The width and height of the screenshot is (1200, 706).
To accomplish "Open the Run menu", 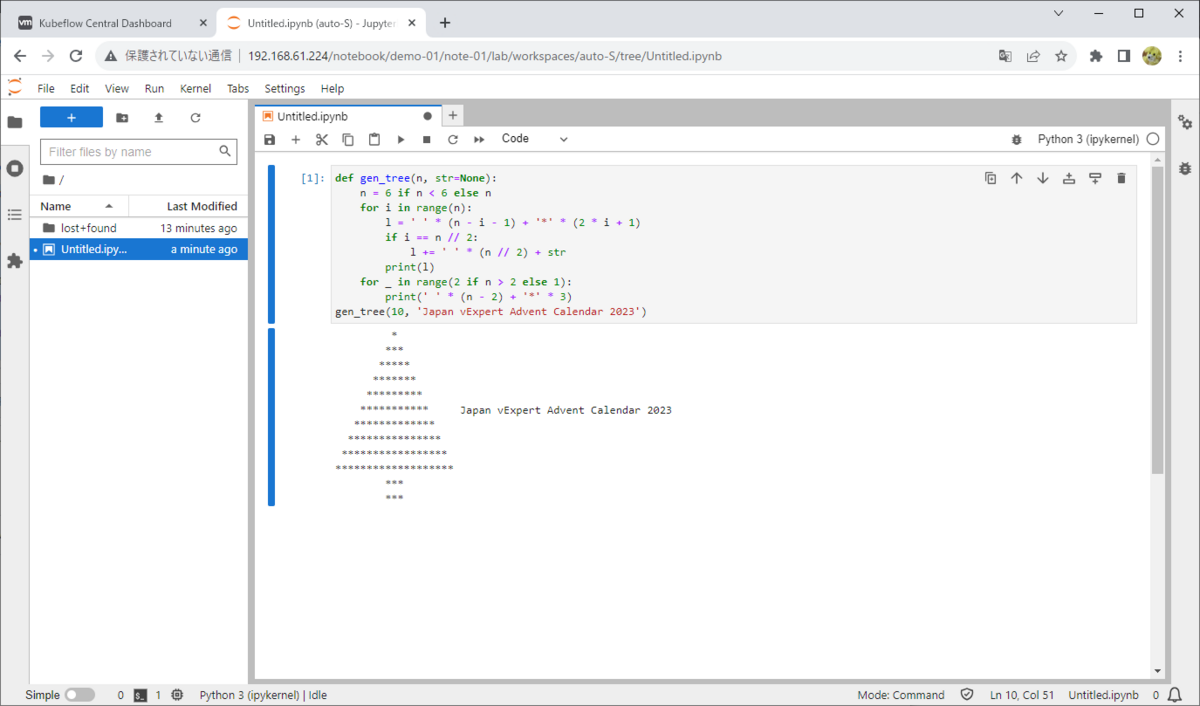I will click(x=154, y=88).
